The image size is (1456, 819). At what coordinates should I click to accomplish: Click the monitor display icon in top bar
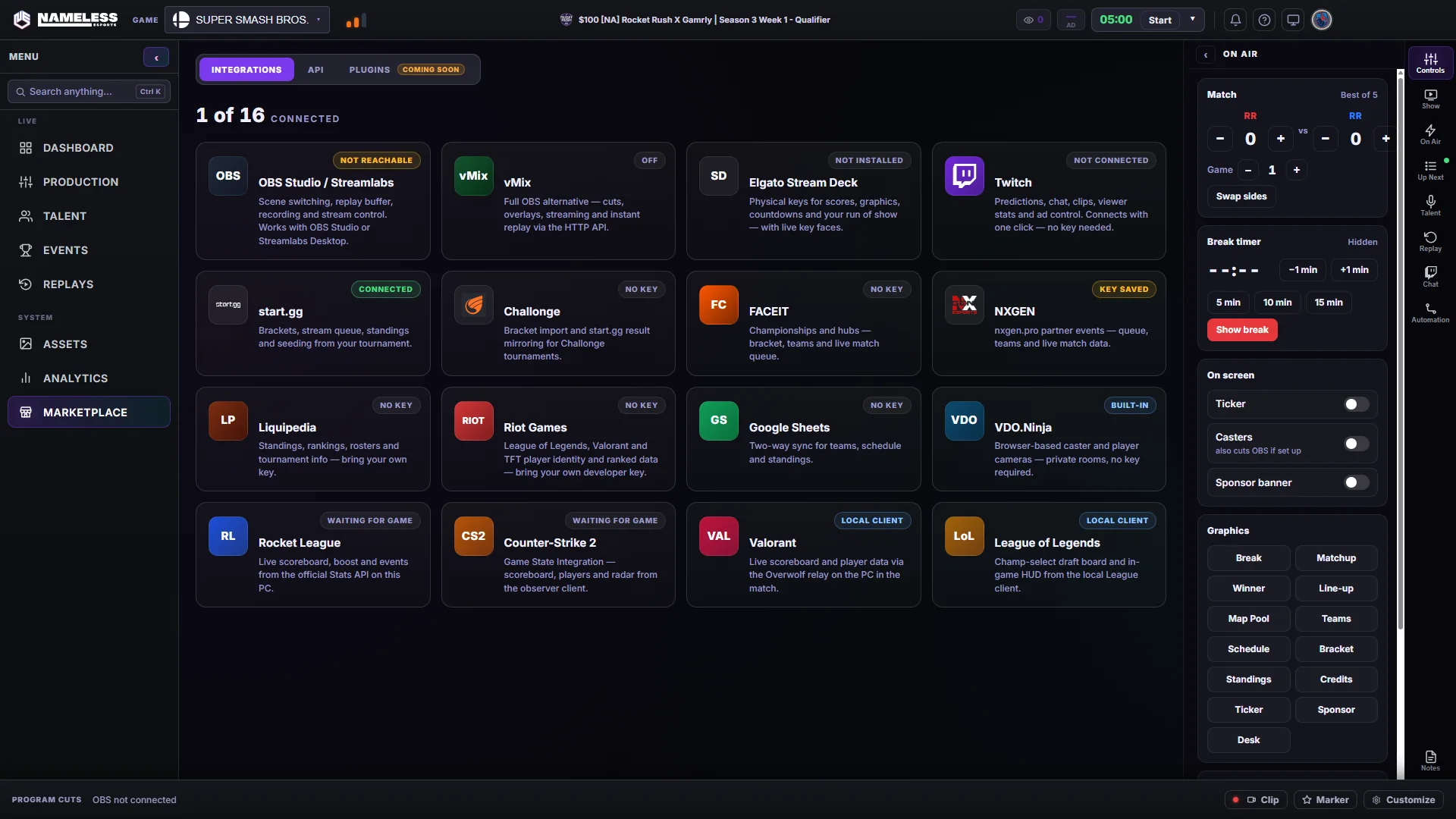pos(1293,20)
